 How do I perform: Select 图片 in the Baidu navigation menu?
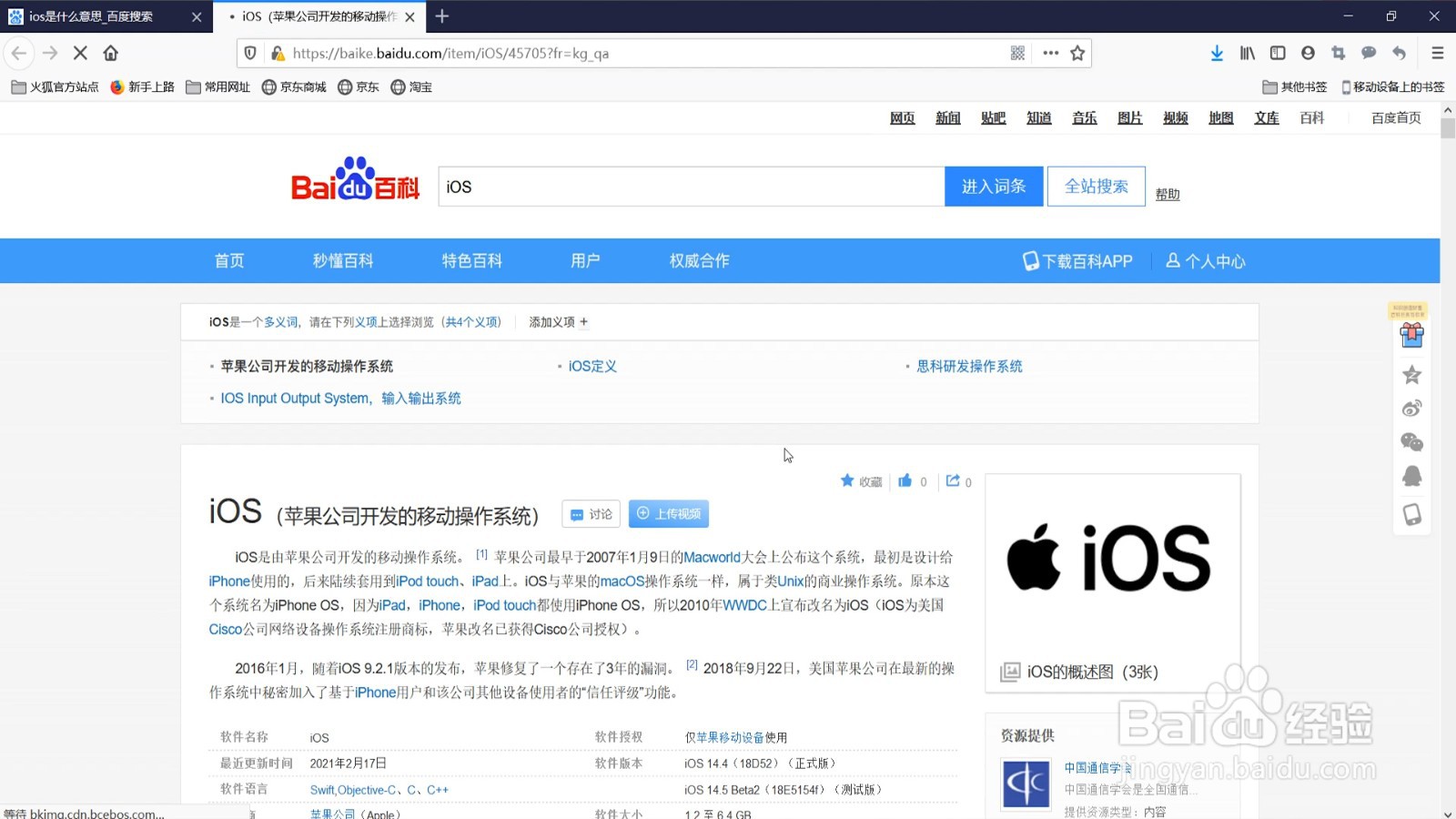[x=1129, y=117]
